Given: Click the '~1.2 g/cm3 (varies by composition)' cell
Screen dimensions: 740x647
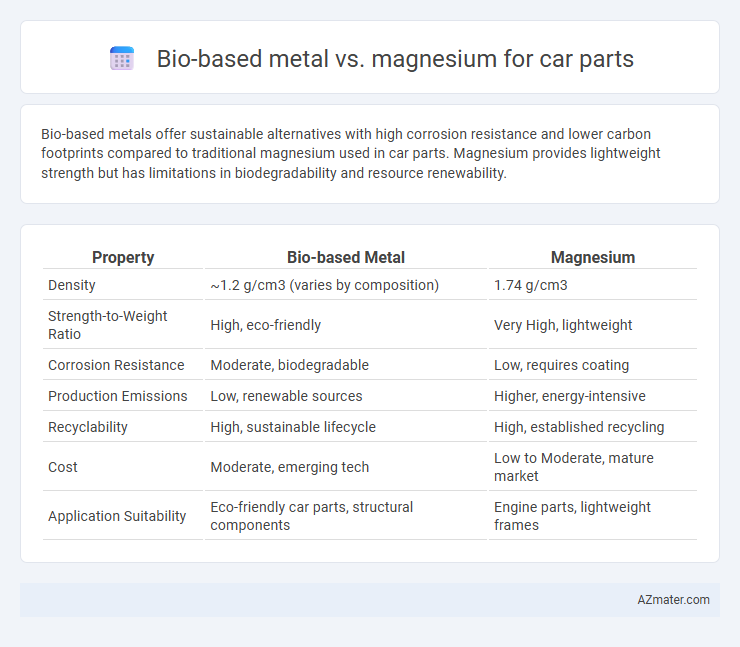Looking at the screenshot, I should [x=325, y=285].
